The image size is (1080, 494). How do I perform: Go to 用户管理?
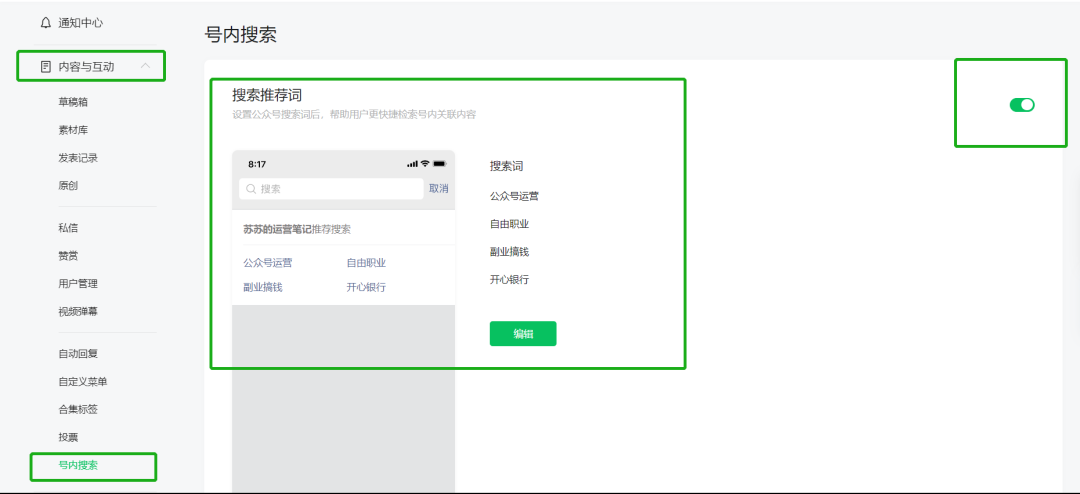78,283
